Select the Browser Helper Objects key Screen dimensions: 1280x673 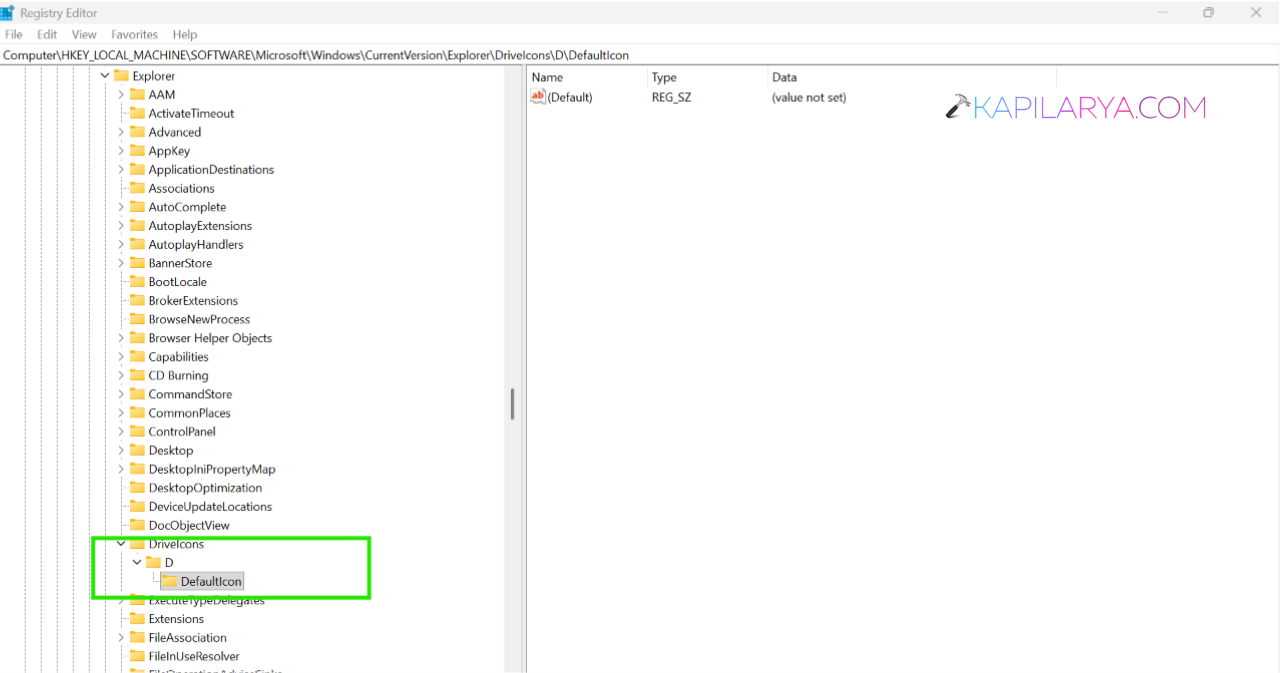tap(210, 338)
